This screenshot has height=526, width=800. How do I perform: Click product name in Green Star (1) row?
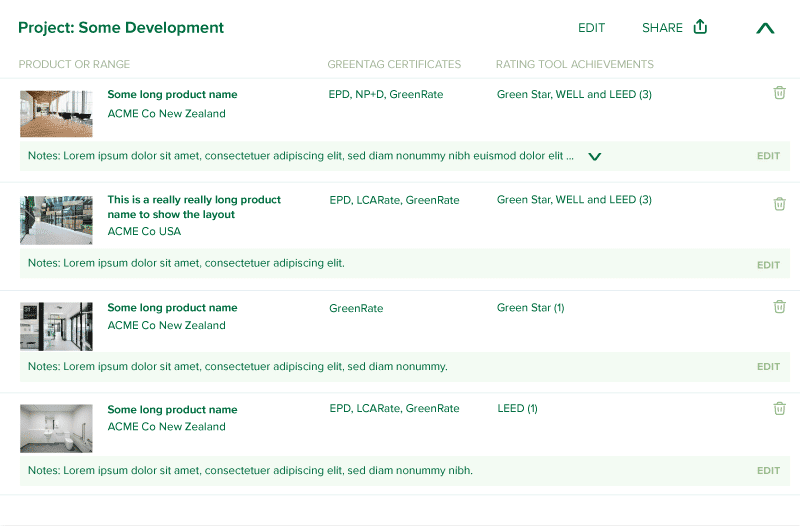[x=172, y=308]
